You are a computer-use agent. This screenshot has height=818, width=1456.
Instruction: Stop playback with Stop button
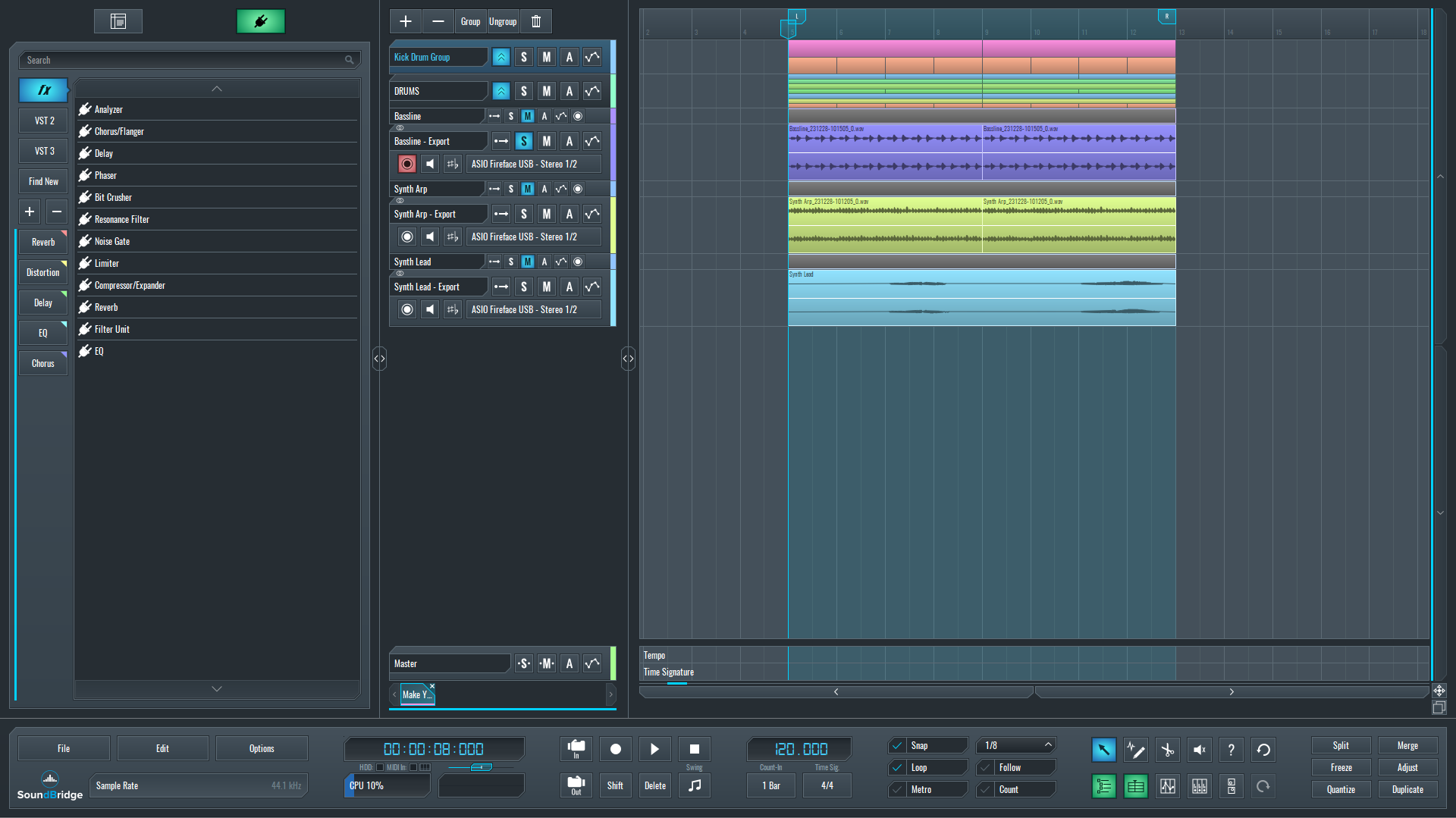(x=695, y=749)
